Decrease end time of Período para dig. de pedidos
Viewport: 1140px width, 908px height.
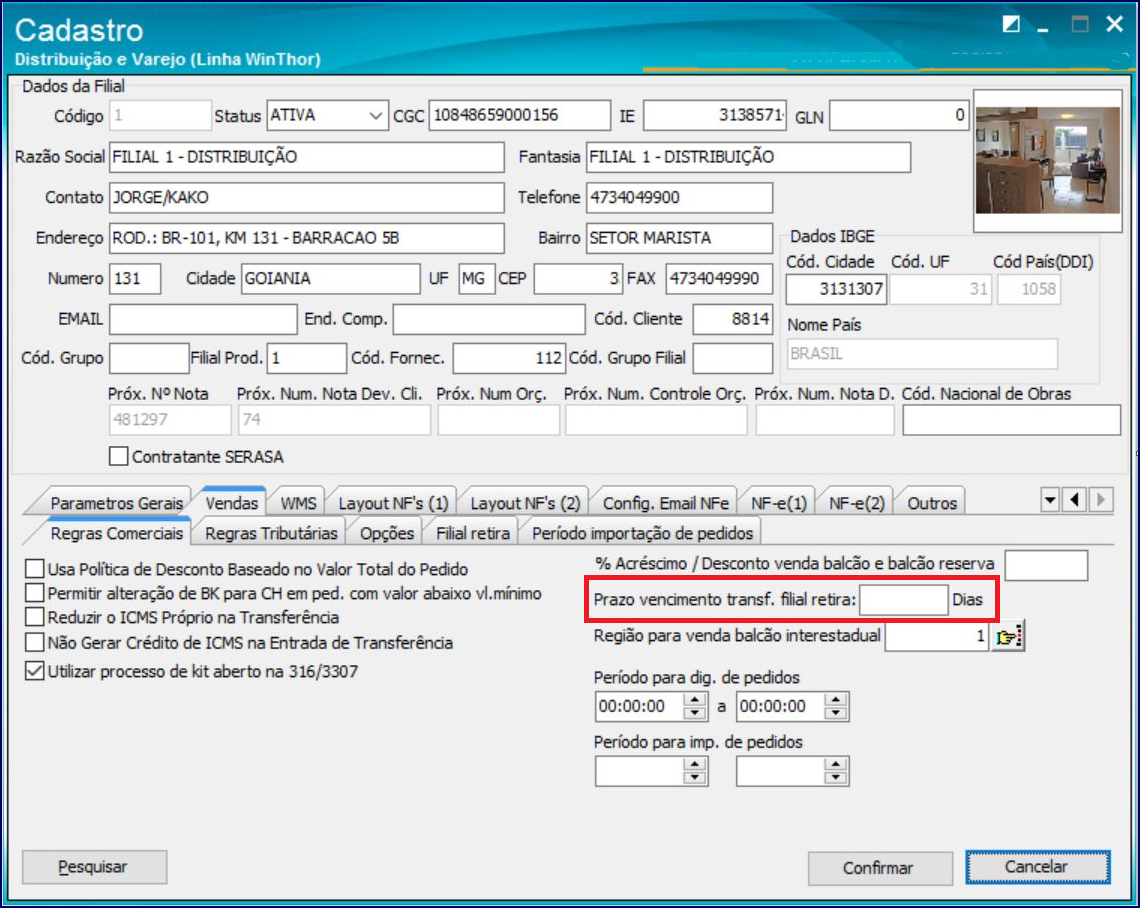tap(836, 713)
